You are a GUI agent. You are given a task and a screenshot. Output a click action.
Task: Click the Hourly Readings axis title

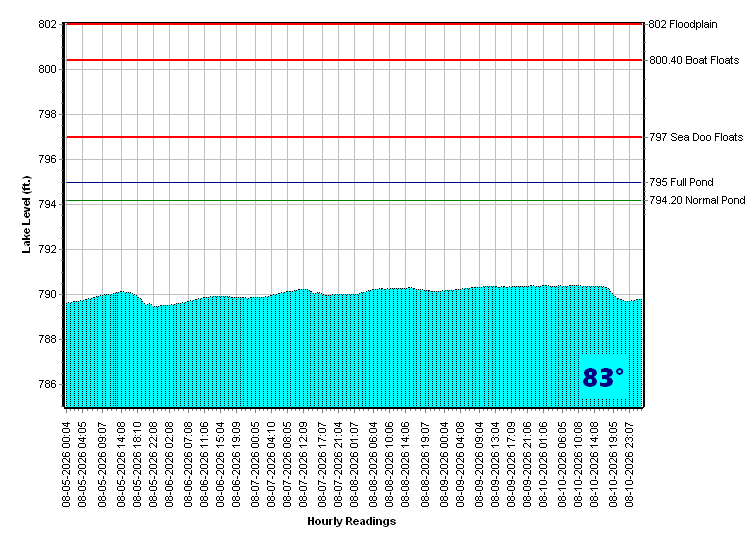tap(352, 521)
